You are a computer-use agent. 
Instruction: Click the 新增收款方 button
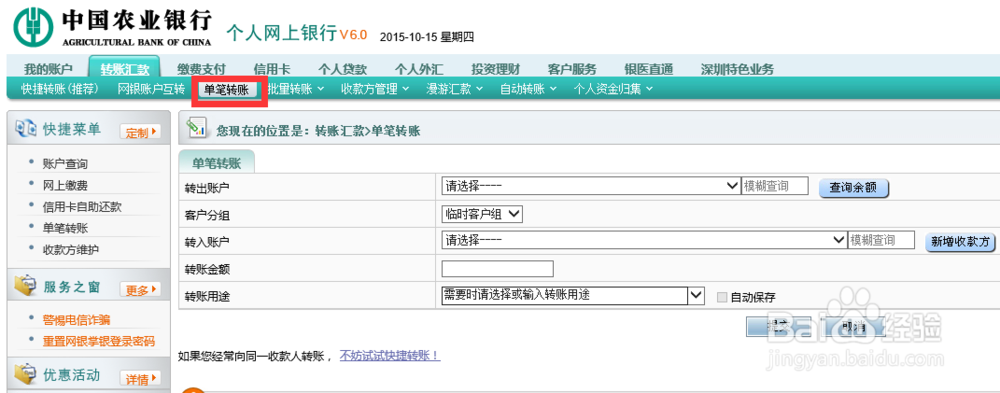[960, 241]
